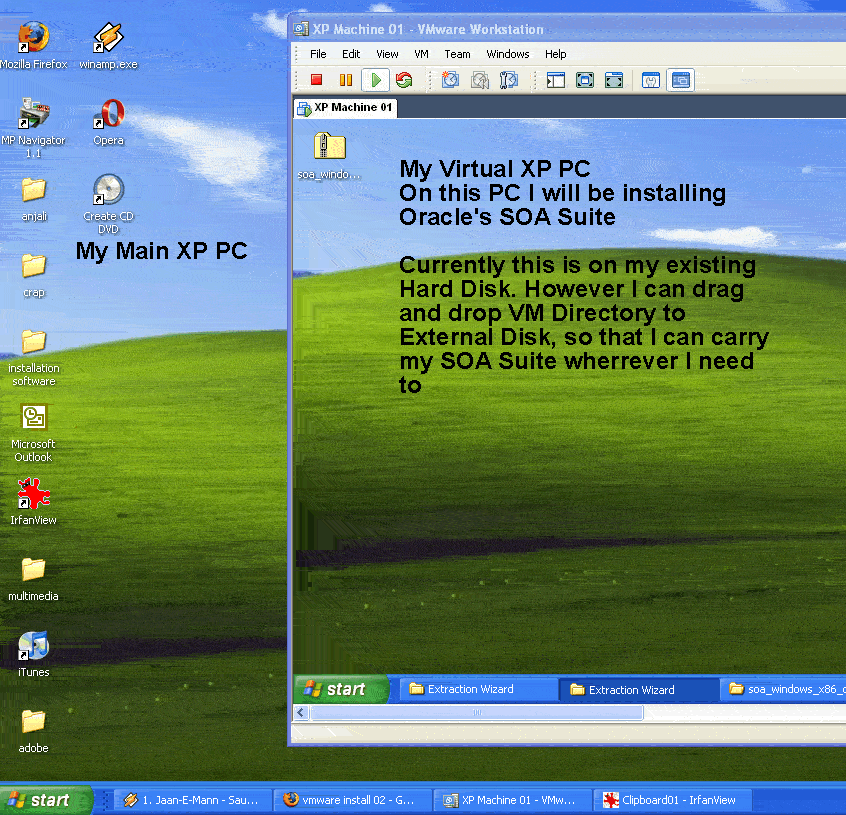Image resolution: width=846 pixels, height=815 pixels.
Task: Select the MP Navigator 1.1 desktop icon
Action: pos(33,128)
